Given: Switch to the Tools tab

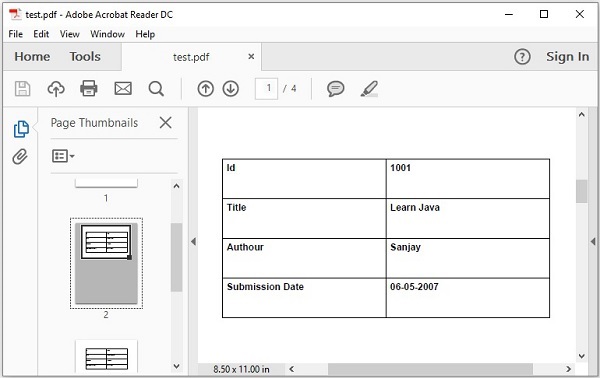Looking at the screenshot, I should tap(85, 57).
